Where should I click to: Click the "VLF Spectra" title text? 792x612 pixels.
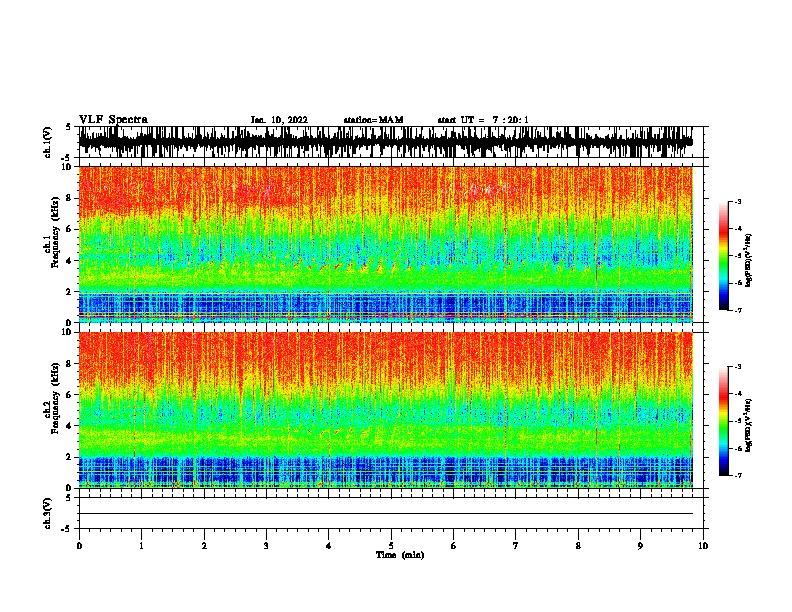[113, 120]
